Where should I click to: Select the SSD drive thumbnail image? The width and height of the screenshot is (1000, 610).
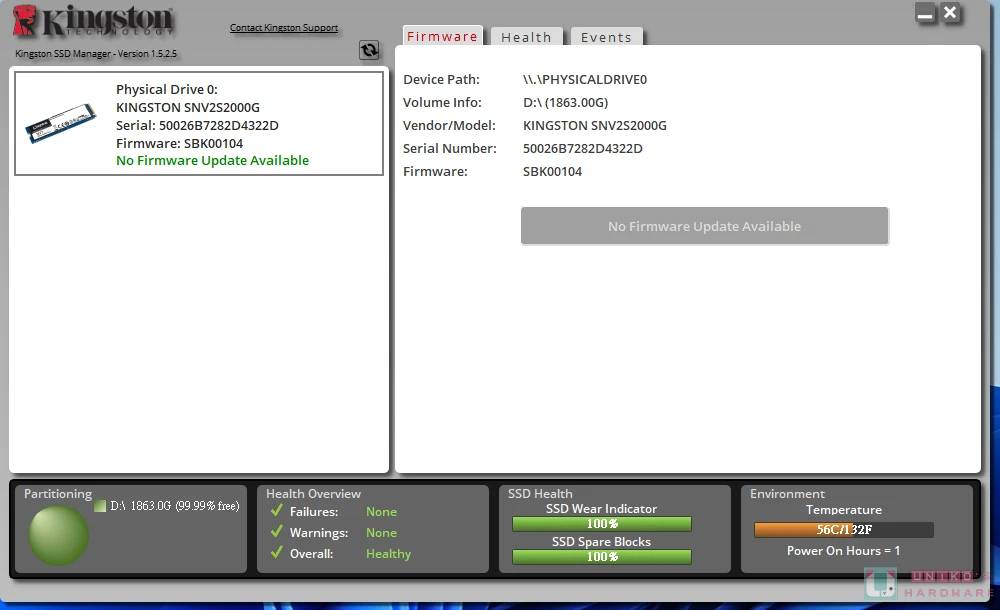click(61, 123)
